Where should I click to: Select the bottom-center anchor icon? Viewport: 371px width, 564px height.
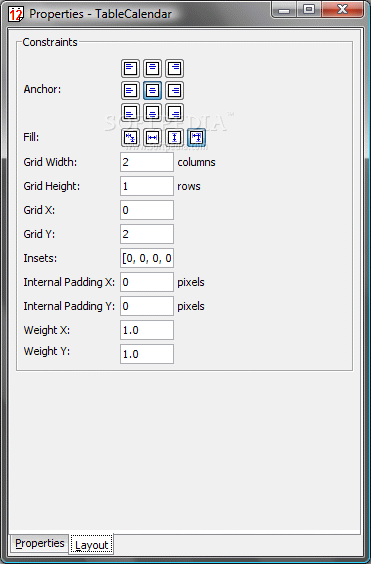tap(153, 113)
